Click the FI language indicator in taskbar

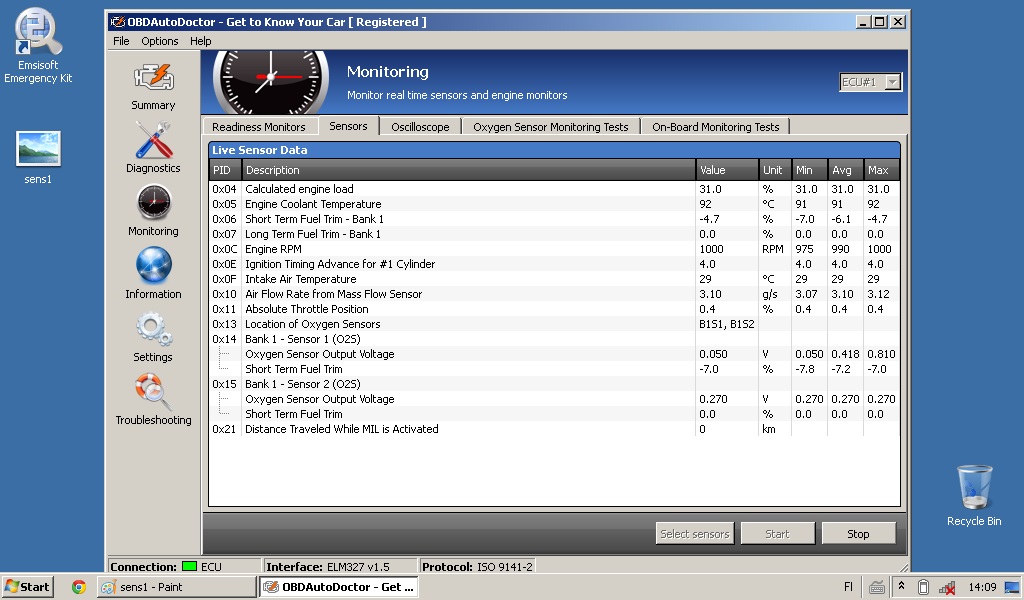point(848,587)
